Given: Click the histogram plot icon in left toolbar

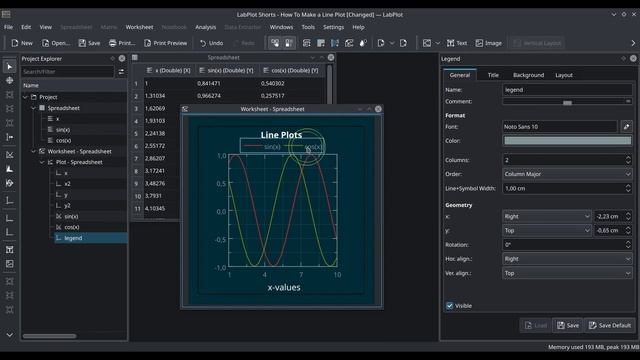Looking at the screenshot, I should click(9, 169).
